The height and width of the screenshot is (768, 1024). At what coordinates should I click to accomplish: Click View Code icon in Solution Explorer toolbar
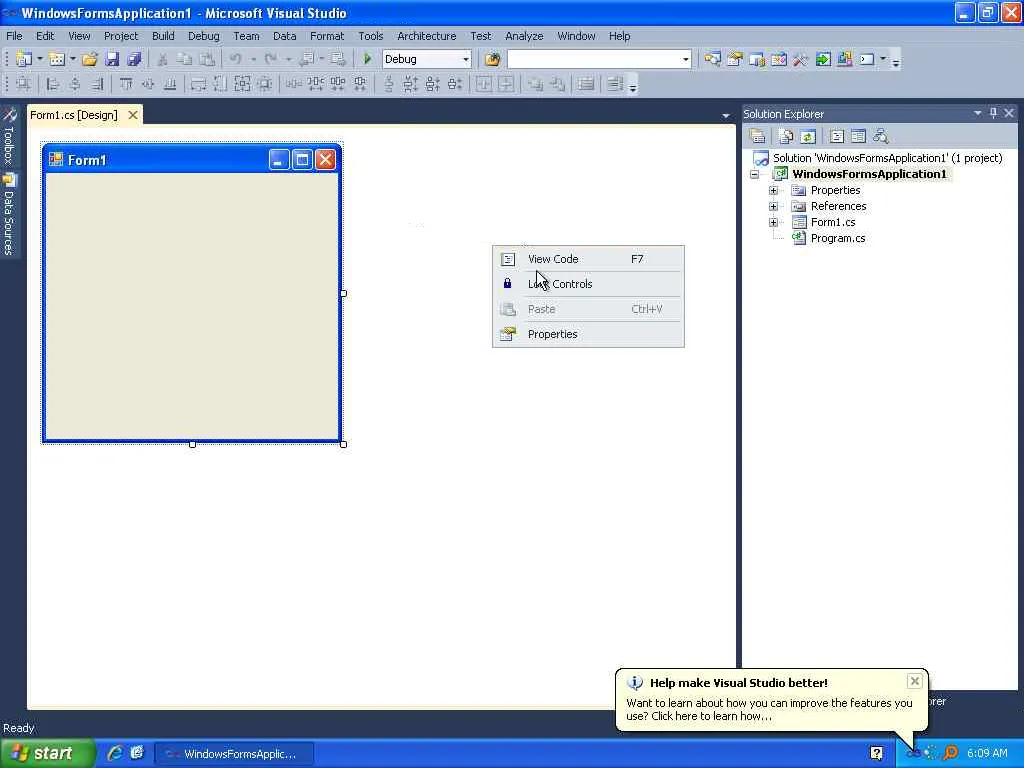pyautogui.click(x=837, y=136)
